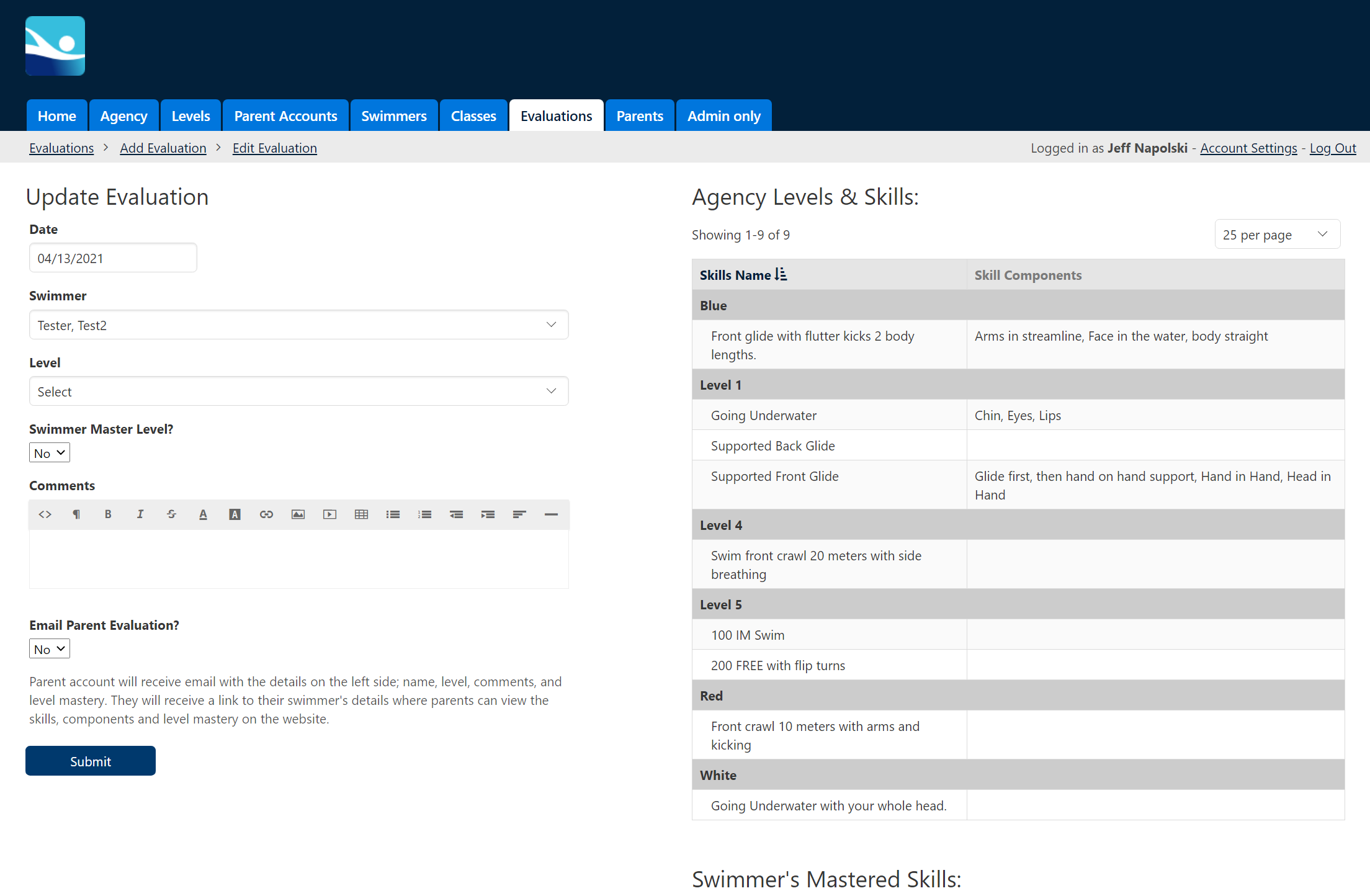Open the insert link tool

(266, 514)
